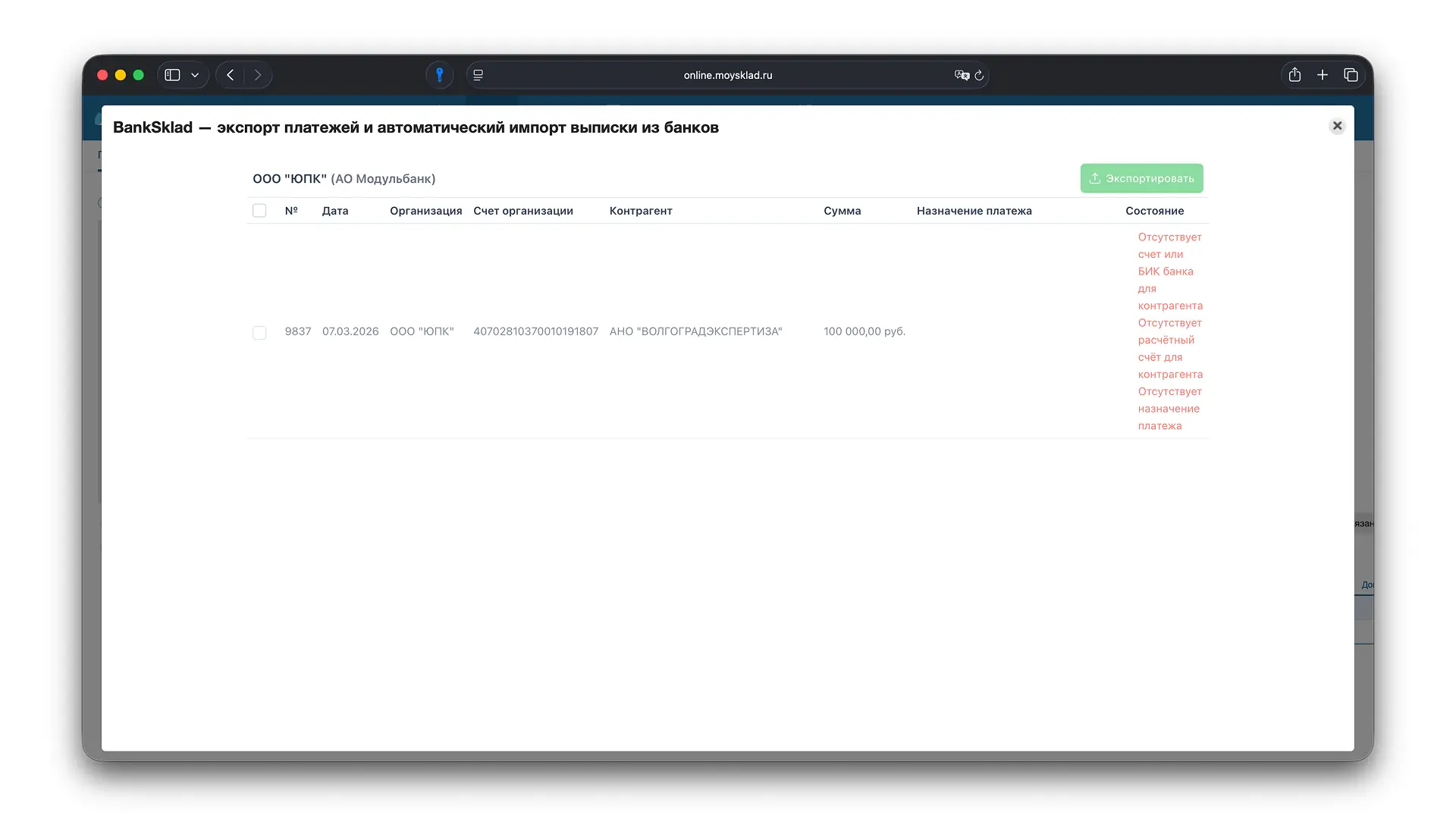Click the Контрагент column header
1456x819 pixels.
pyautogui.click(x=641, y=211)
